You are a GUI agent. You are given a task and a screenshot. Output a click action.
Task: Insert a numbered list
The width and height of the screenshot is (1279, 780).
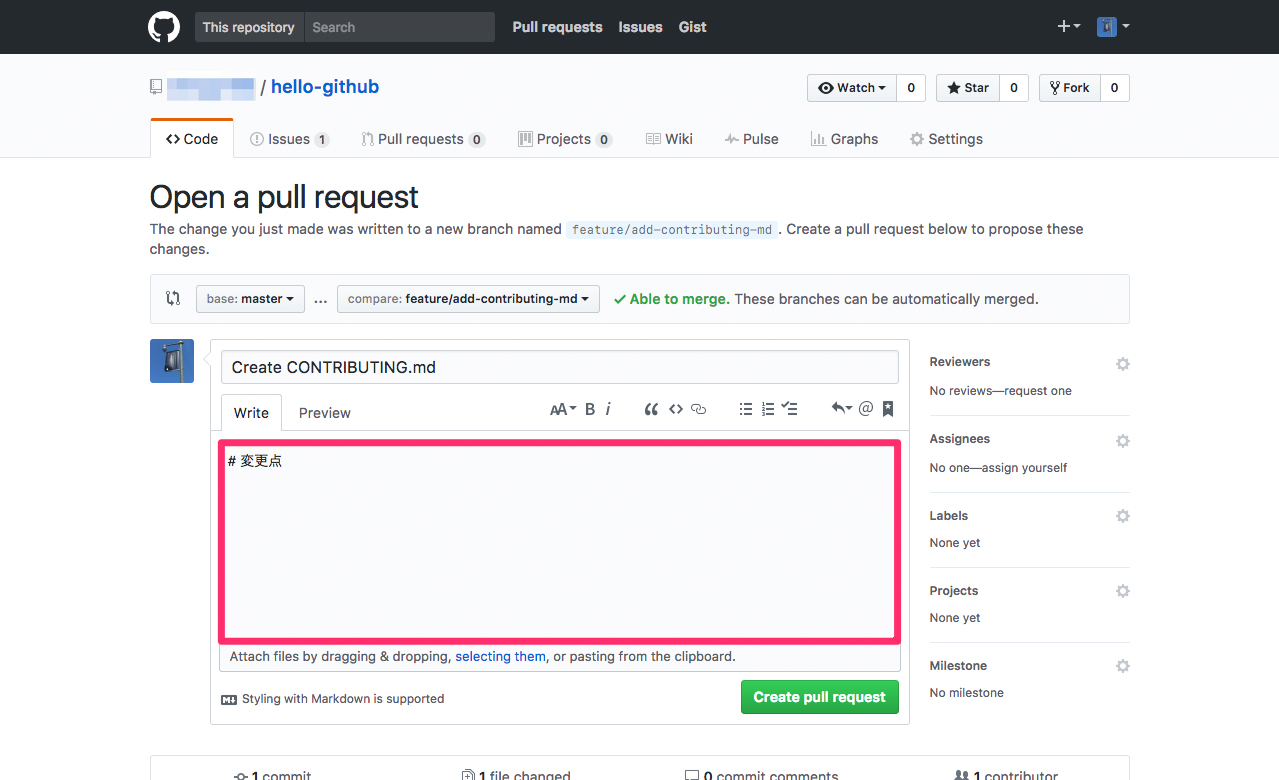pyautogui.click(x=767, y=408)
